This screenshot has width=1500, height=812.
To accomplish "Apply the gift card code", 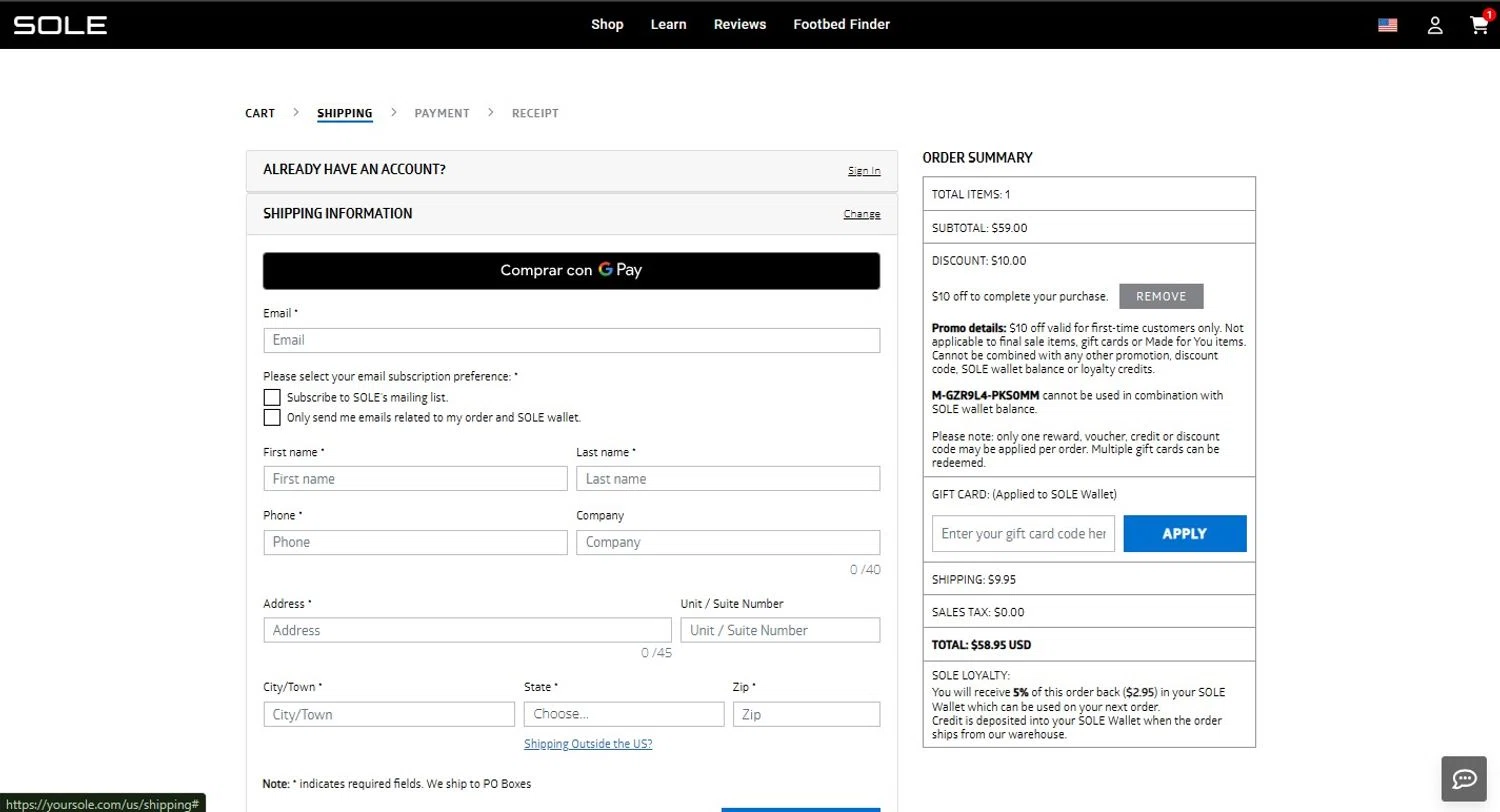I will tap(1185, 534).
